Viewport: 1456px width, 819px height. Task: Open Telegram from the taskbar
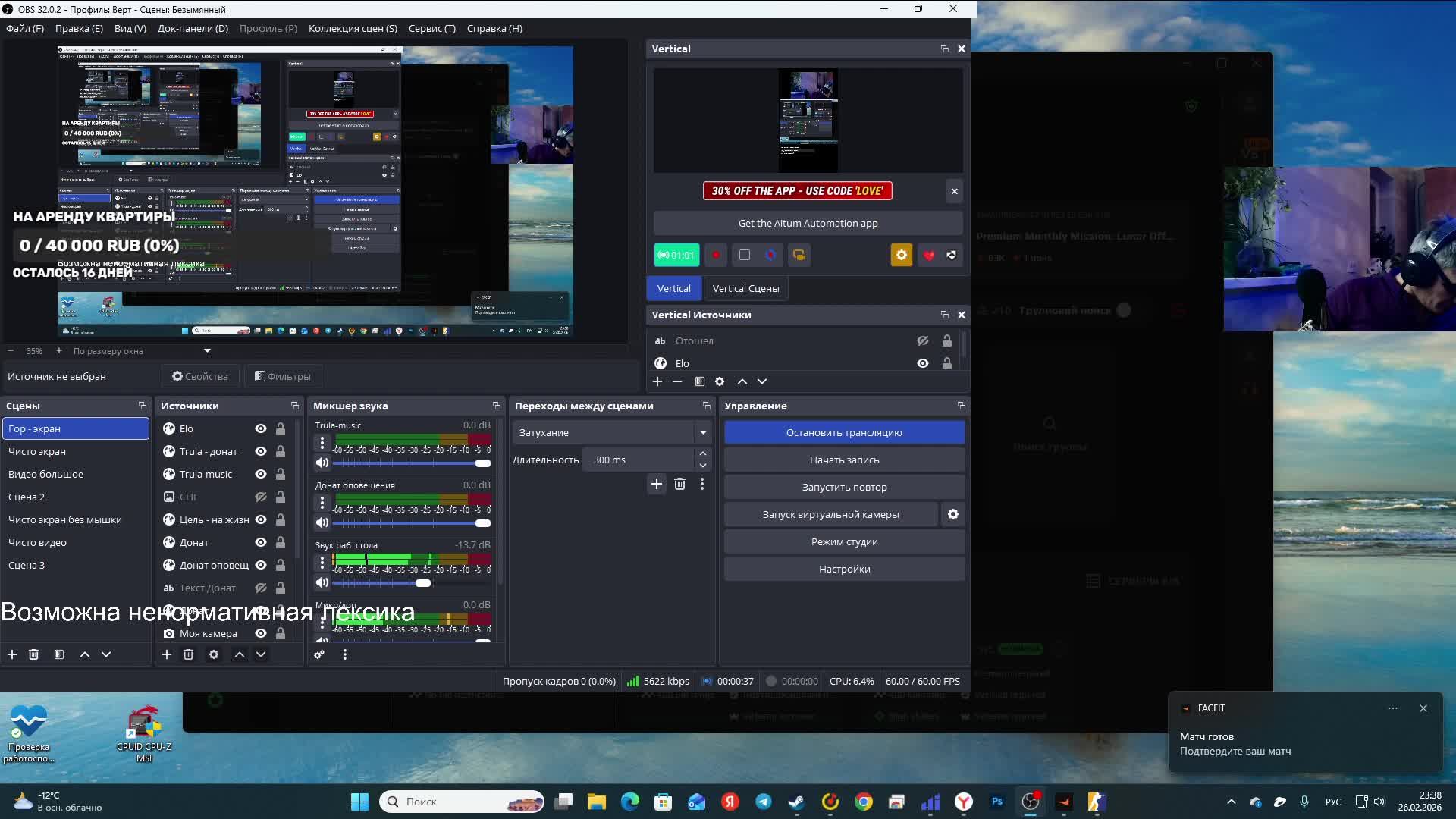pyautogui.click(x=764, y=802)
